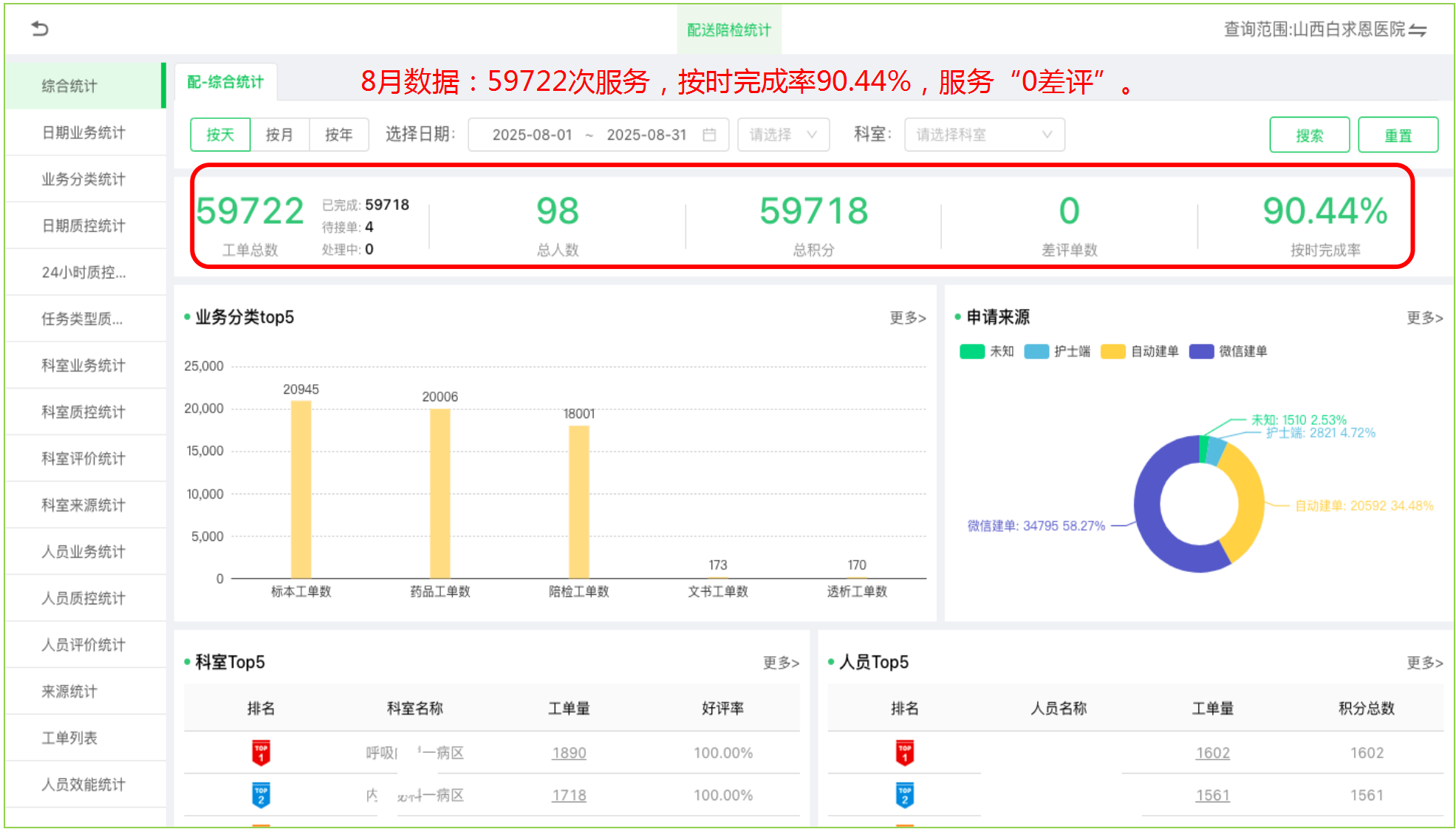Click the start date 2025-08-01 field
The image size is (1456, 829).
[533, 134]
